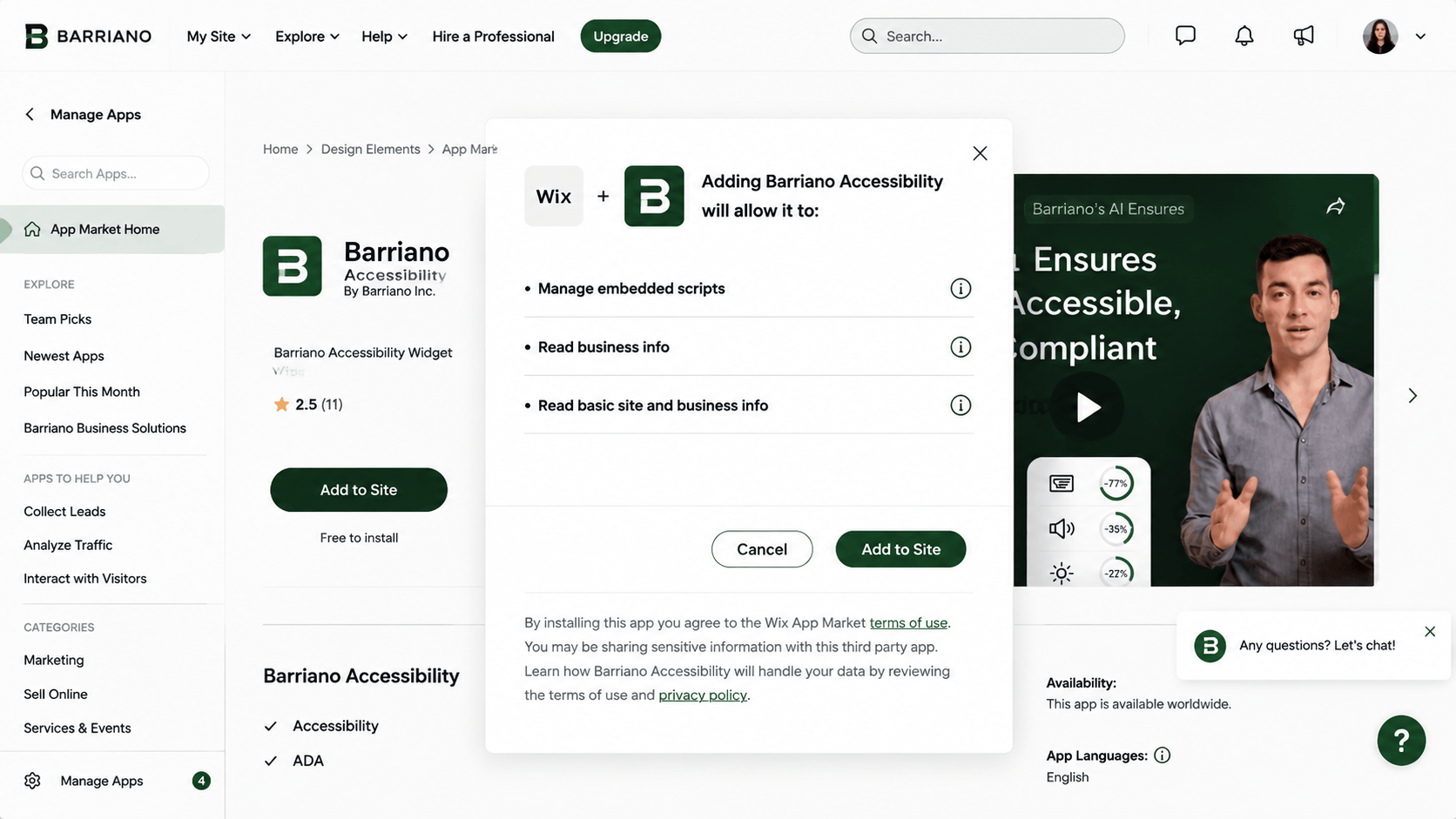
Task: Open Popular This Month
Action: pos(82,392)
